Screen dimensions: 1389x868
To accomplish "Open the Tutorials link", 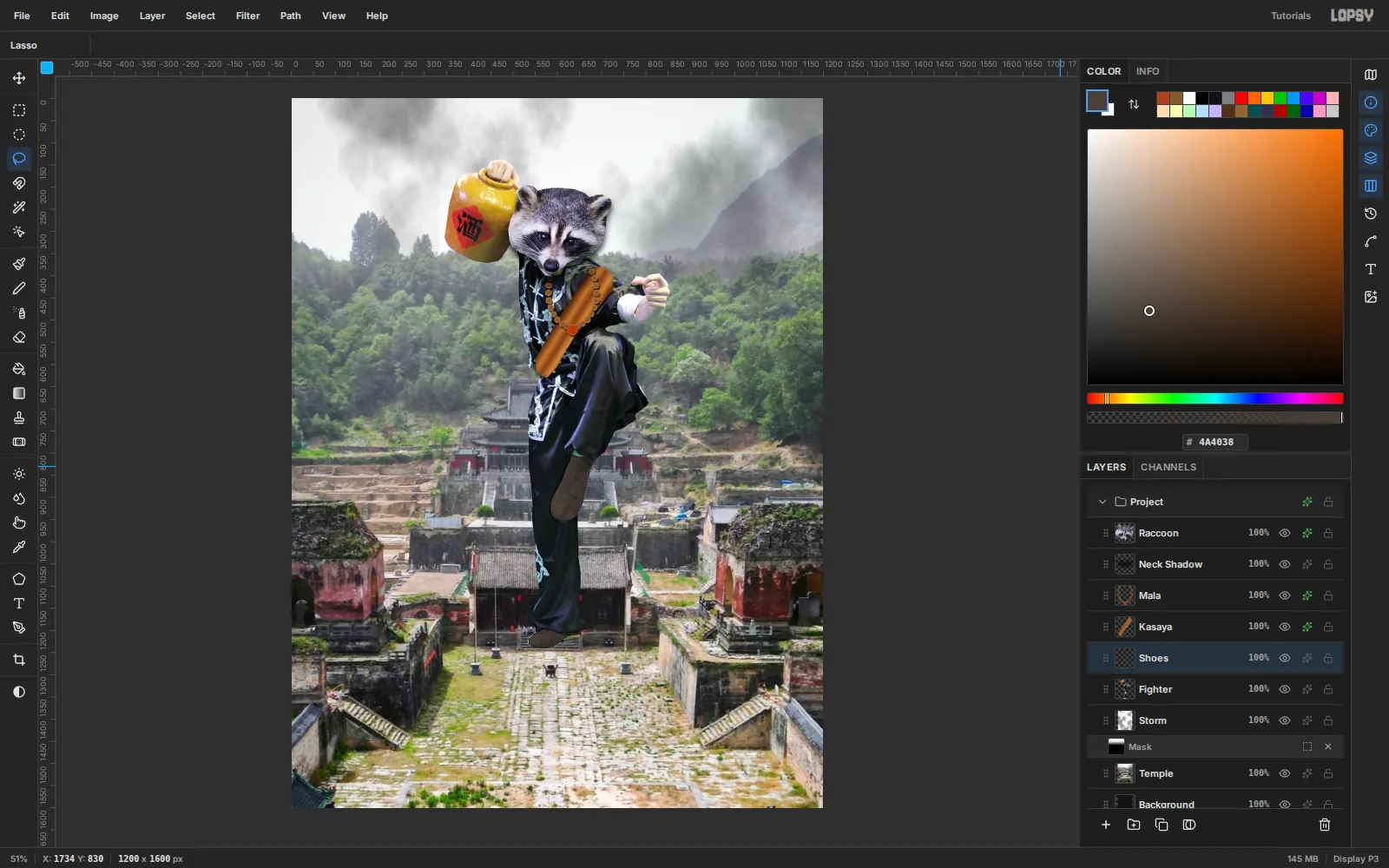I will click(1291, 16).
